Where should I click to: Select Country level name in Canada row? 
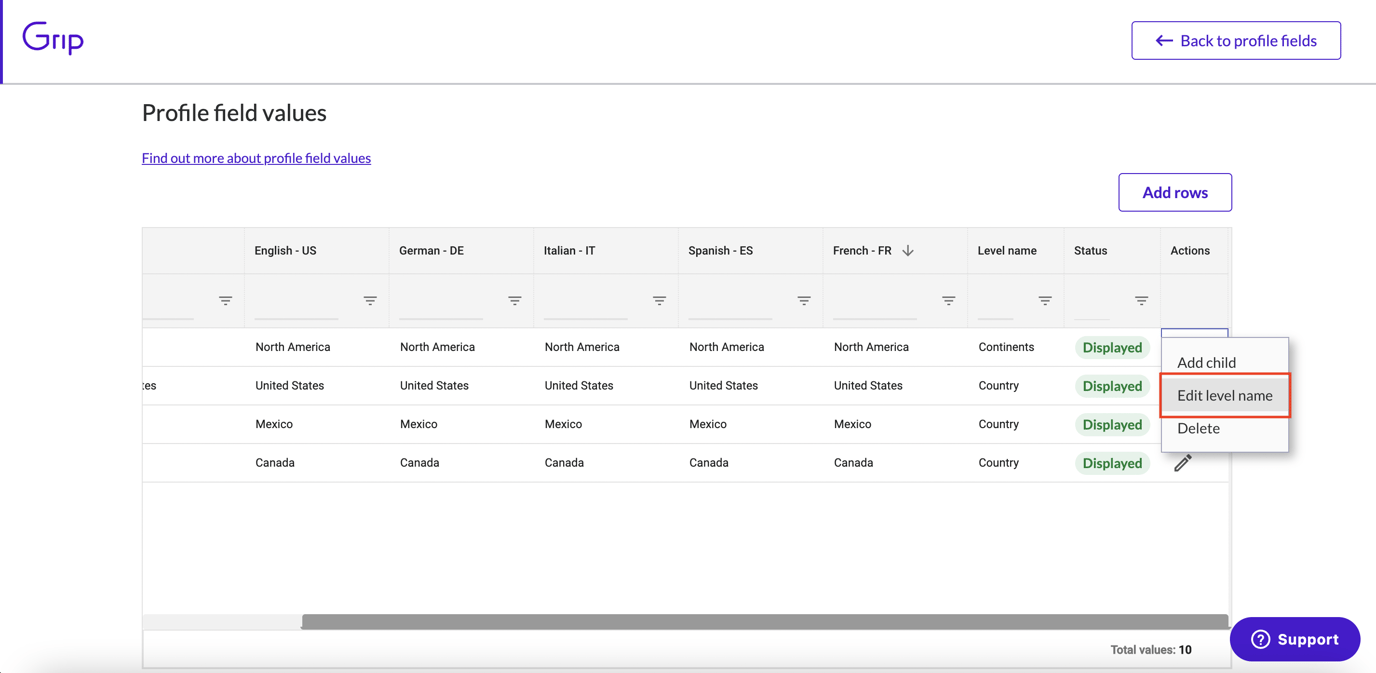998,463
